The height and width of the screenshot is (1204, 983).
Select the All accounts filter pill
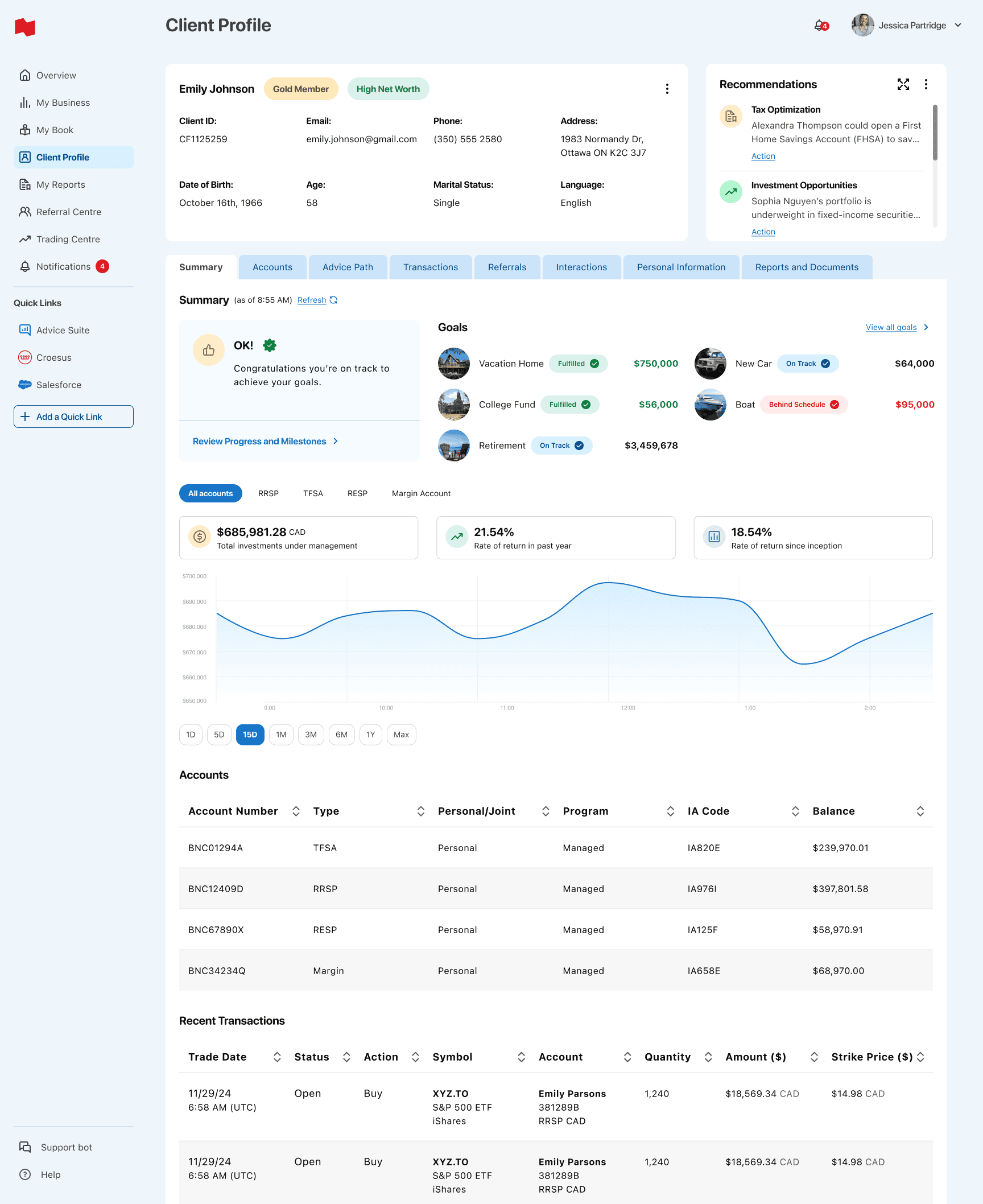coord(210,493)
